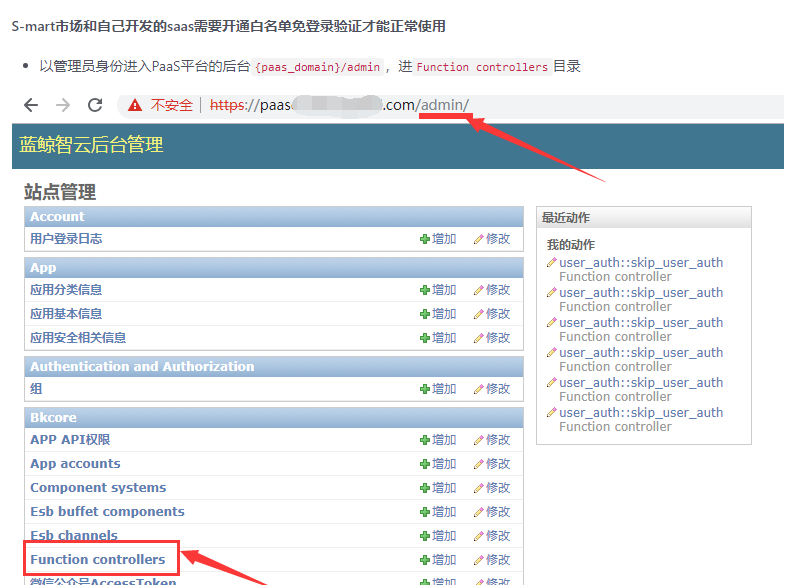Open Authentication and Authorization section header
This screenshot has height=585, width=797.
274,366
